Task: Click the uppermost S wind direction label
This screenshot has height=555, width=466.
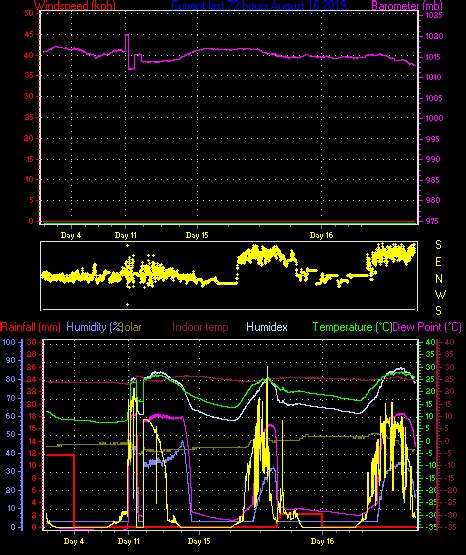Action: [x=438, y=245]
